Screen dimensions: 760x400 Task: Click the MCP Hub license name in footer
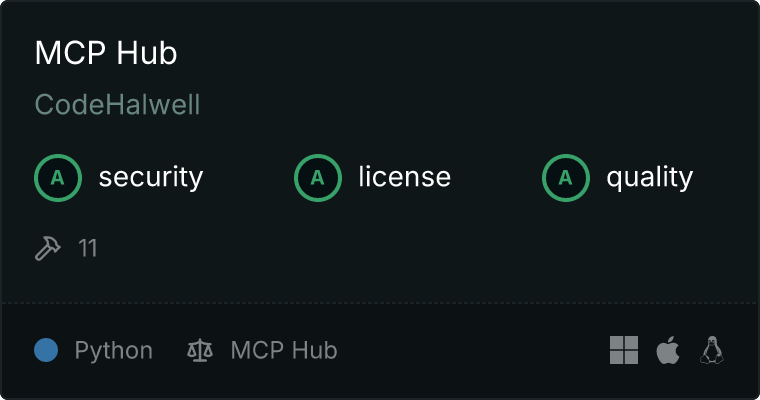(284, 350)
